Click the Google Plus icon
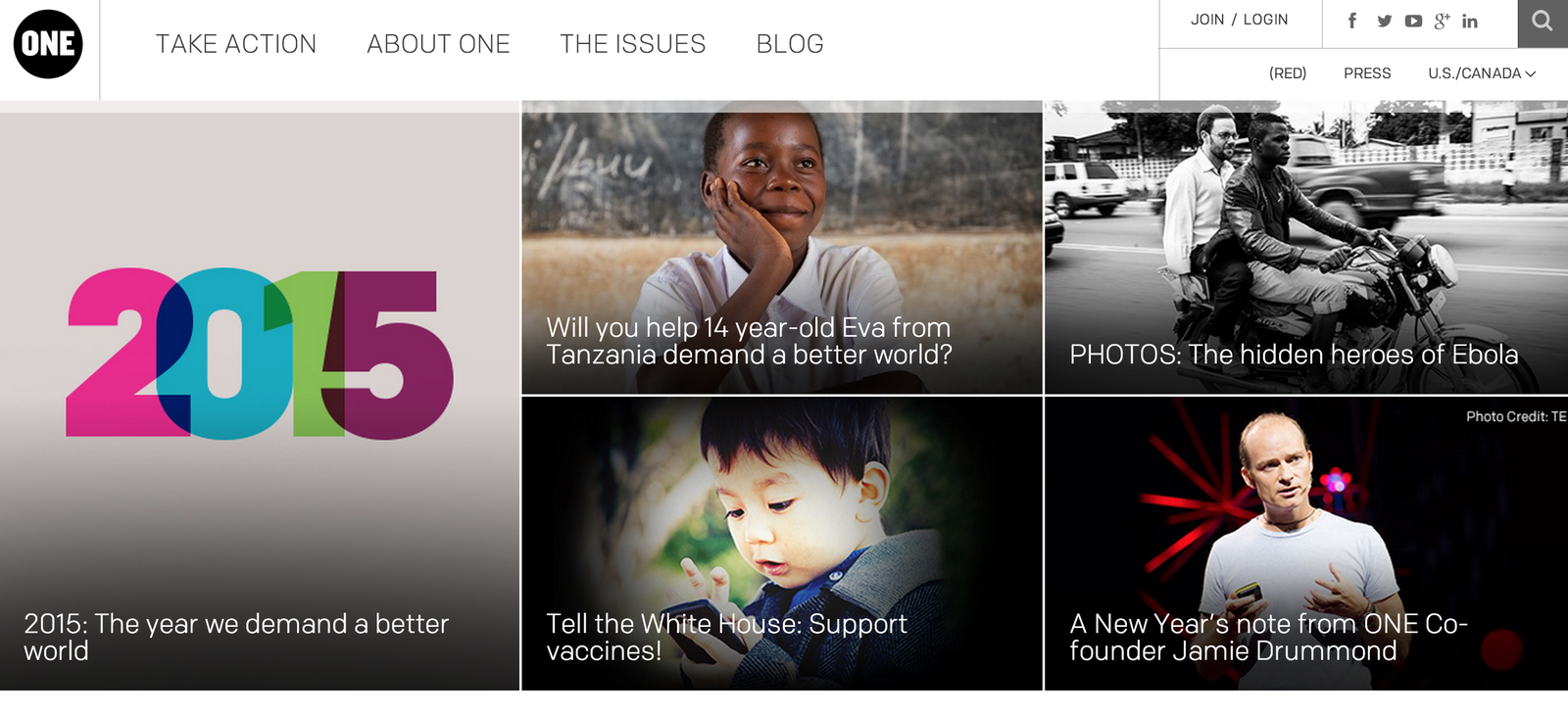The width and height of the screenshot is (1568, 715). click(x=1442, y=21)
